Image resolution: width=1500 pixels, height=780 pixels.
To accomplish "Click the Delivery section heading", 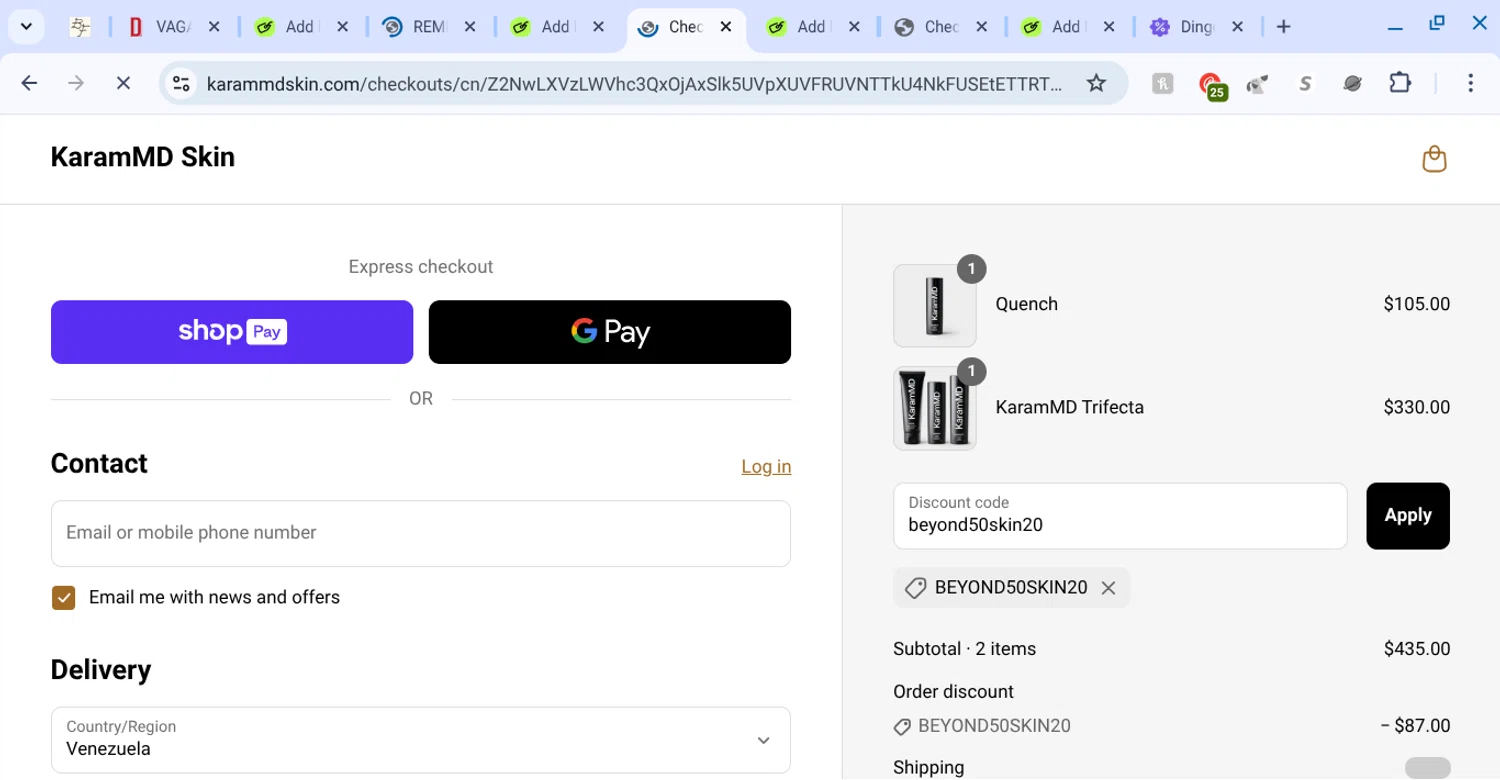I will click(x=101, y=670).
